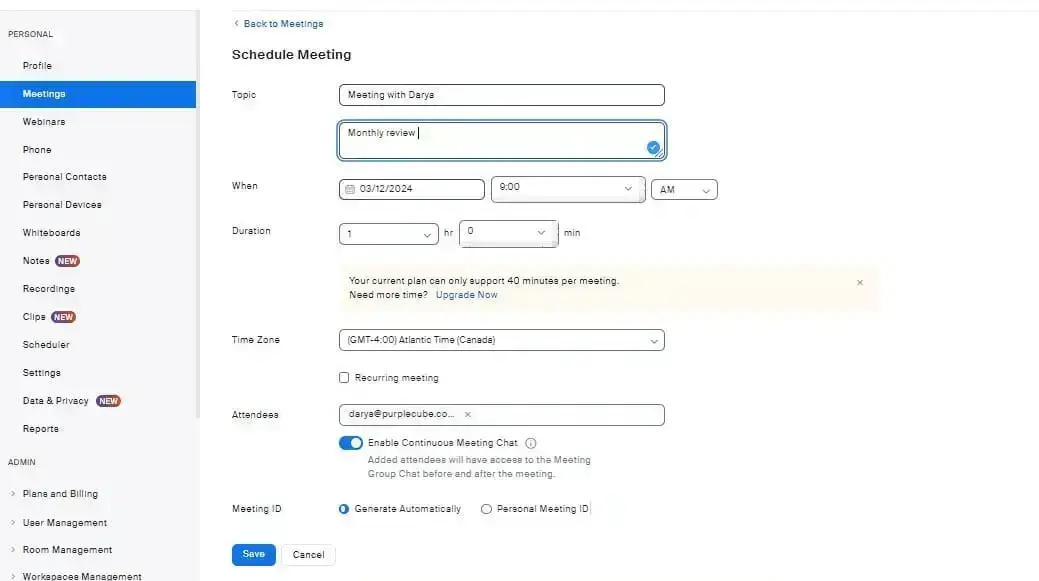Click the meeting Topic input field
This screenshot has height=581, width=1039.
tap(501, 95)
